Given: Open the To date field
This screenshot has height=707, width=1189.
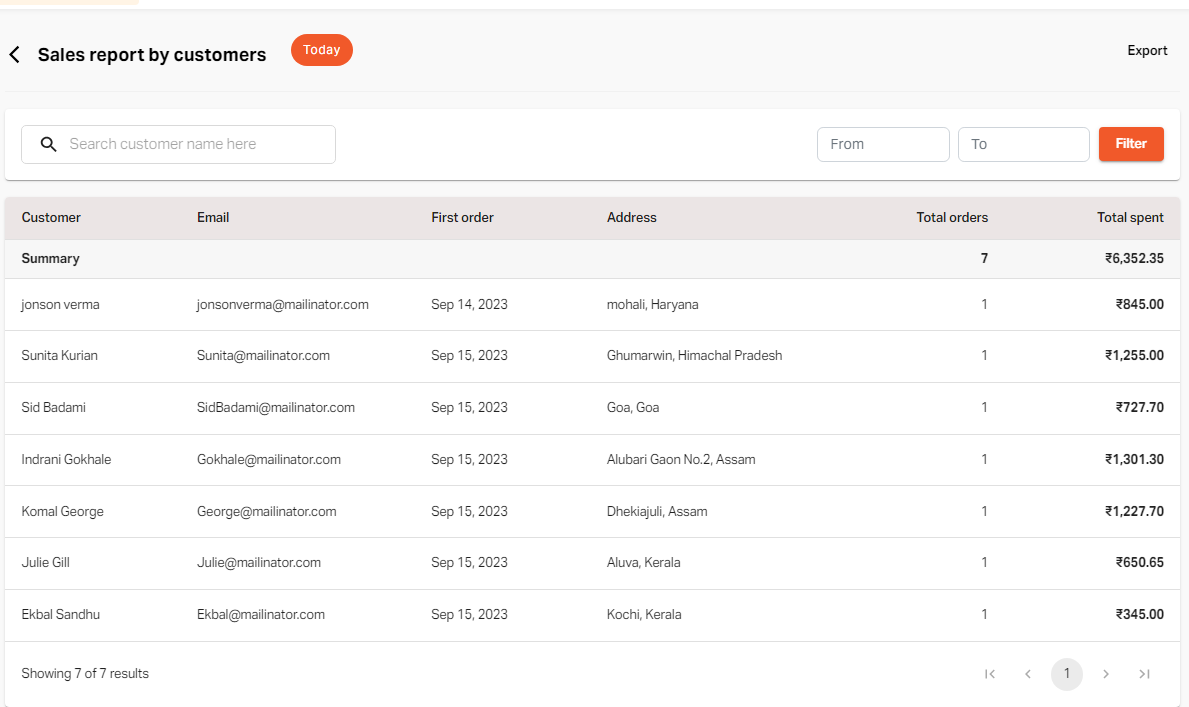Looking at the screenshot, I should (1023, 144).
